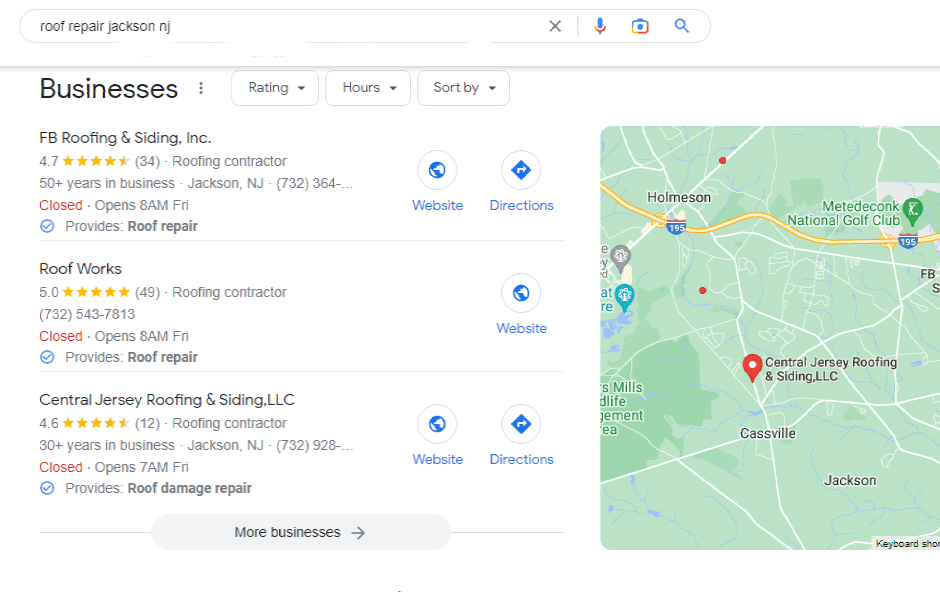This screenshot has width=940, height=592.
Task: Click the Keyboard shortcuts link on the map
Action: point(907,544)
